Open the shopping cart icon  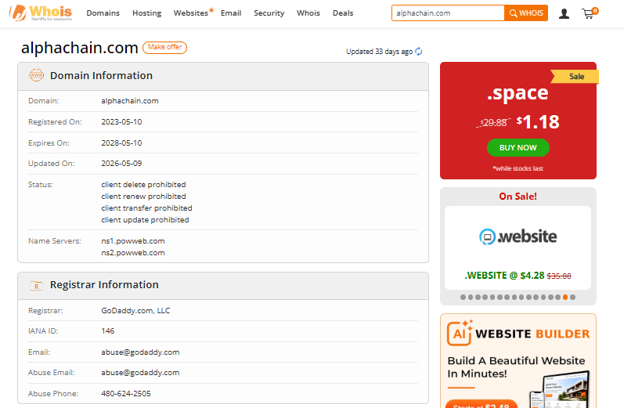589,14
